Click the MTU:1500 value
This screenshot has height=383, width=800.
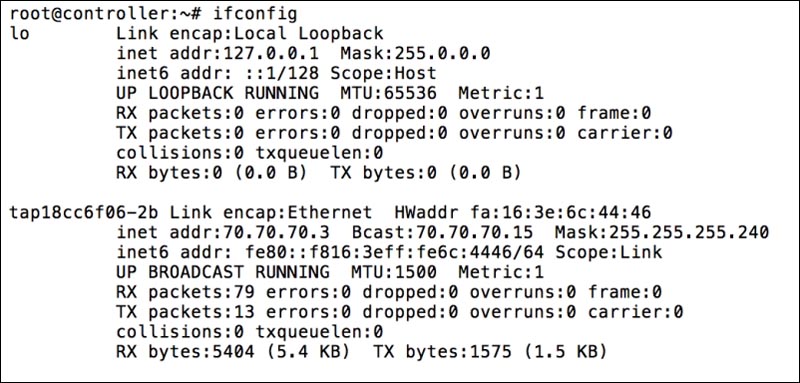click(394, 272)
